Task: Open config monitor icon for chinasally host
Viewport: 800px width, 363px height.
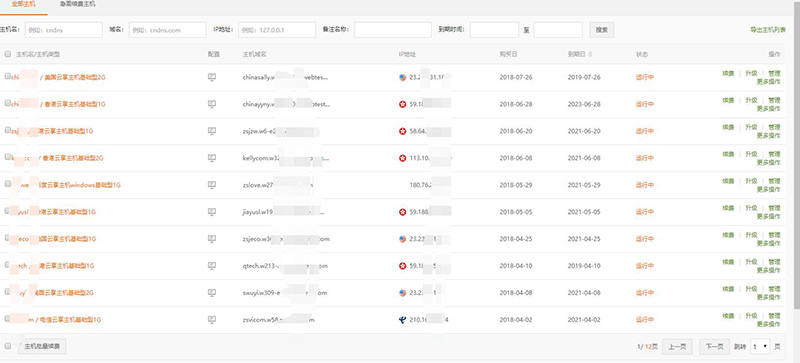Action: point(212,77)
